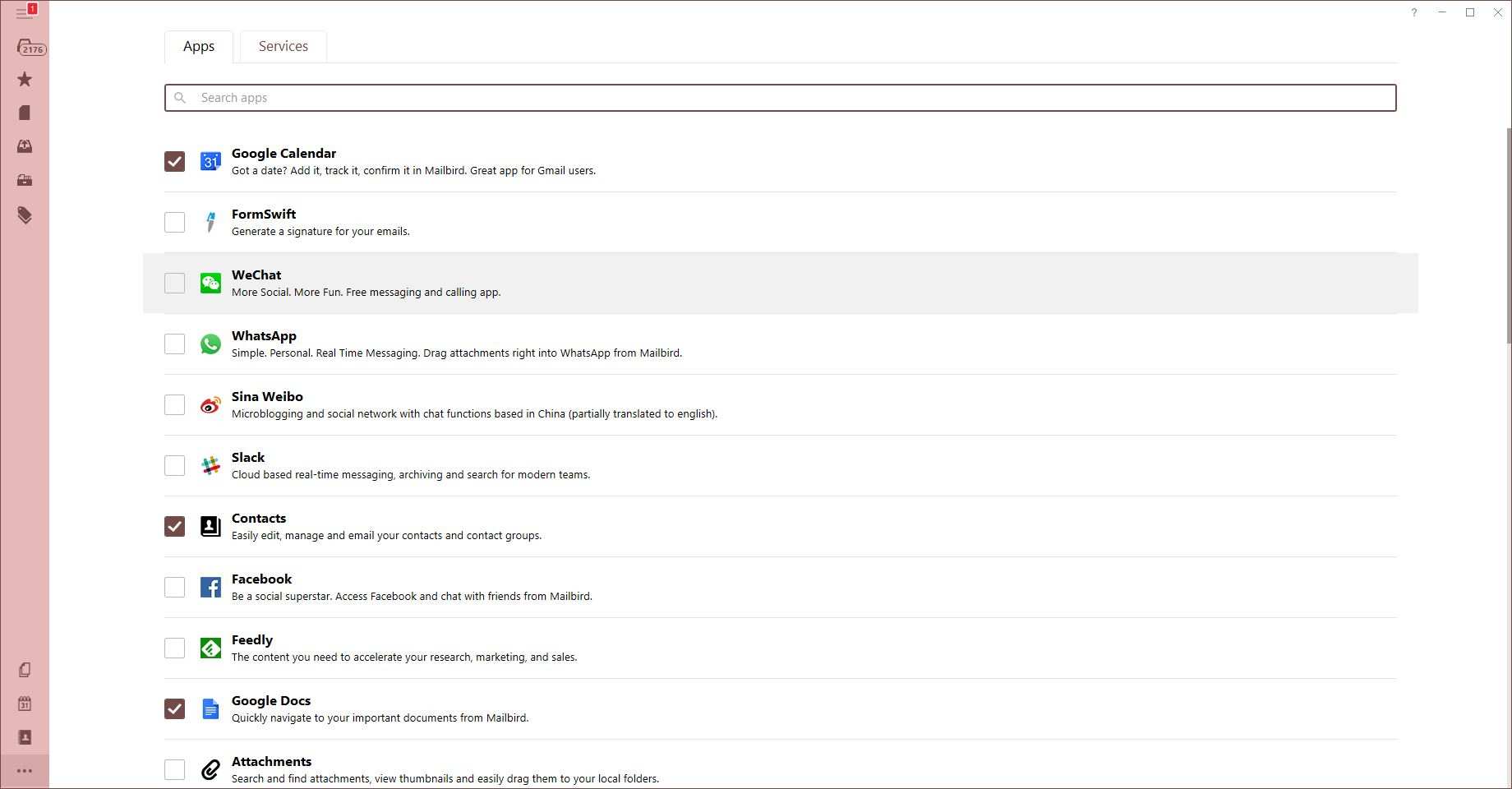Enable the Feedly checkbox
The image size is (1512, 789).
174,648
